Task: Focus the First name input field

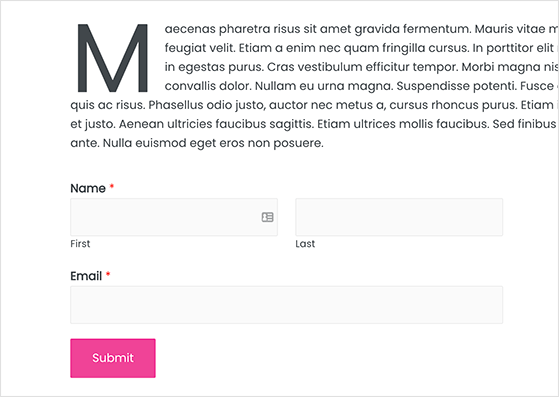Action: point(174,217)
